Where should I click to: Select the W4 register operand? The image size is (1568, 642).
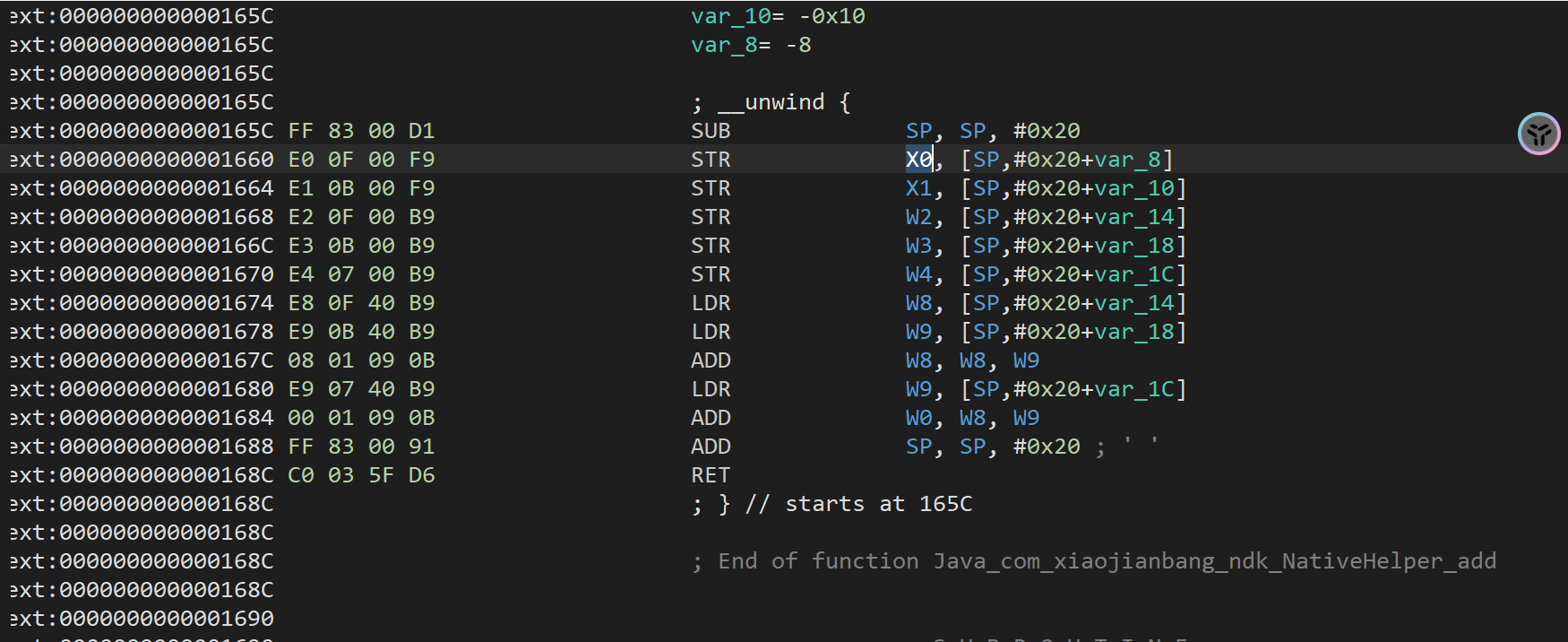coord(918,274)
